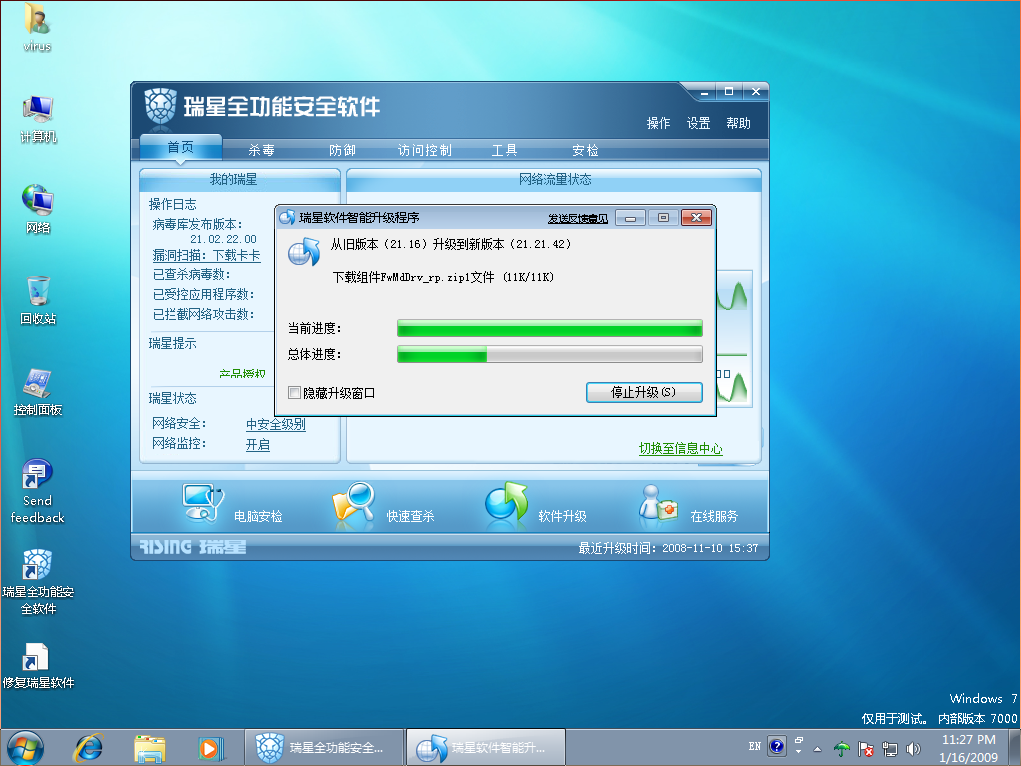Click the 当前进度 progress bar

tap(550, 328)
